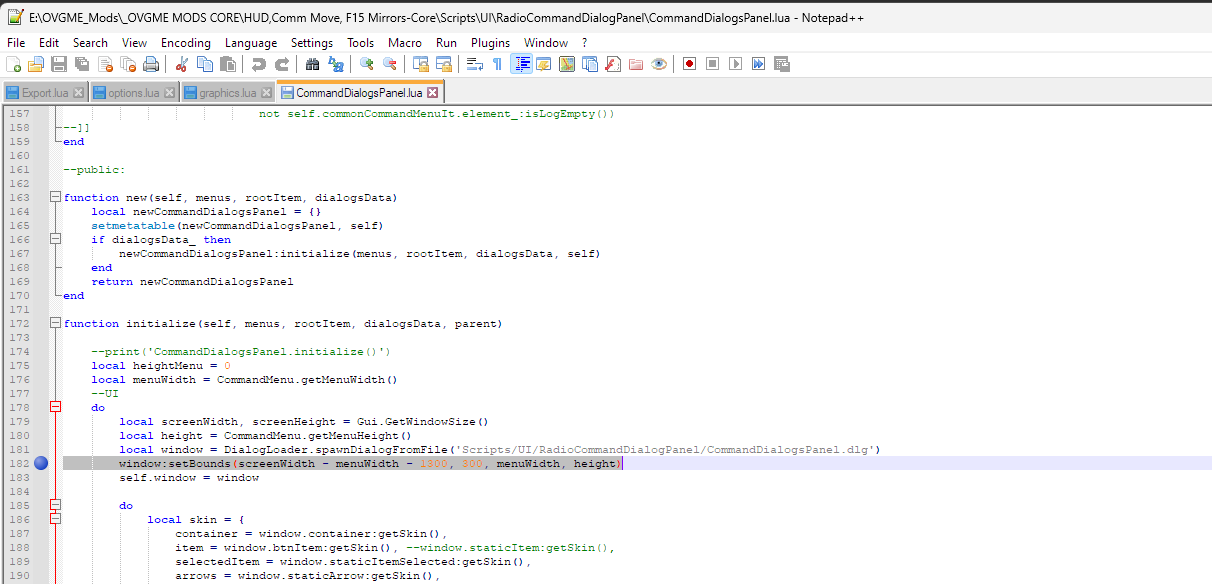1212x584 pixels.
Task: Switch to the options.lua tab
Action: [x=126, y=93]
